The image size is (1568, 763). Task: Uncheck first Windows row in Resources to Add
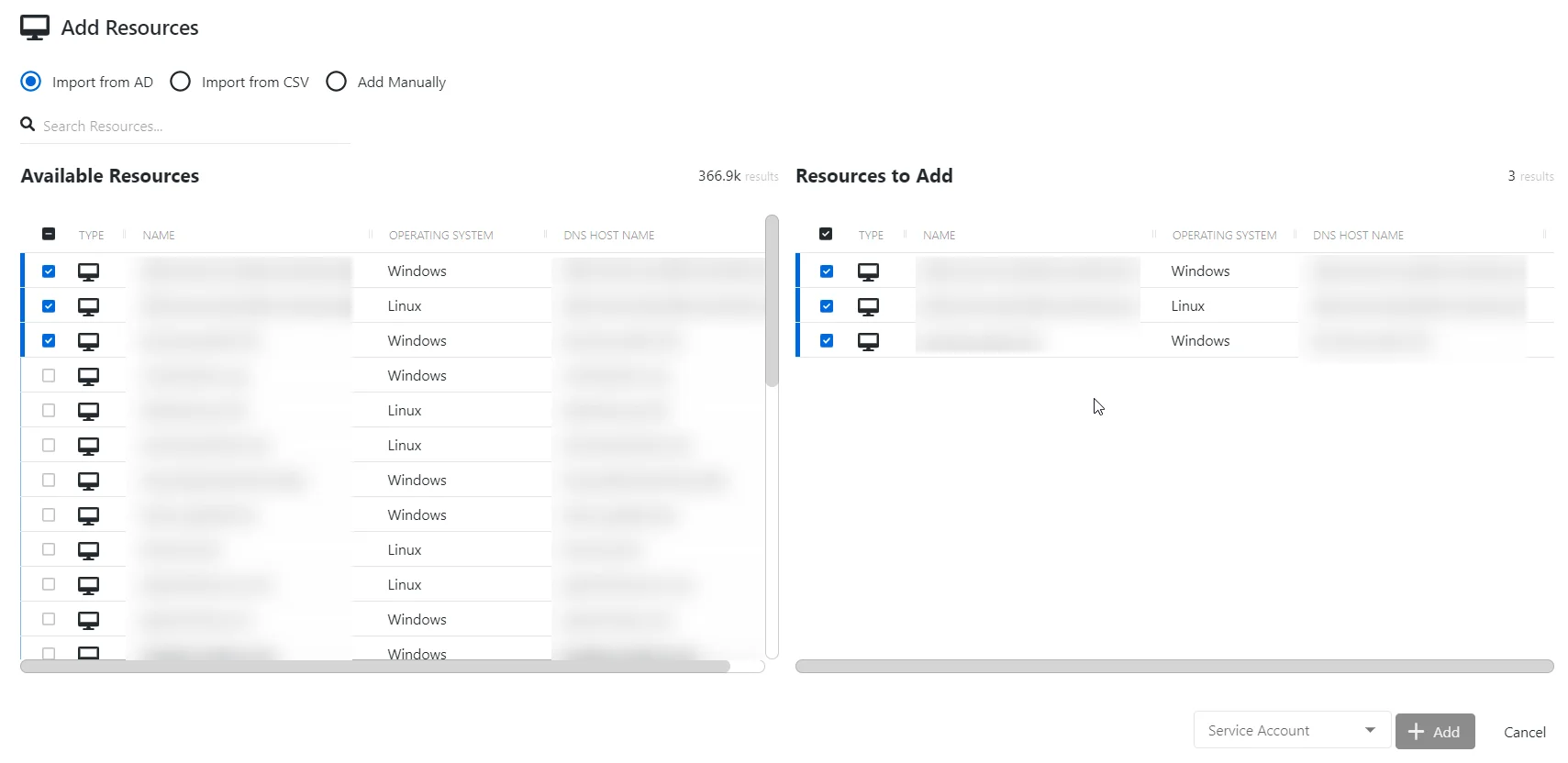coord(827,271)
